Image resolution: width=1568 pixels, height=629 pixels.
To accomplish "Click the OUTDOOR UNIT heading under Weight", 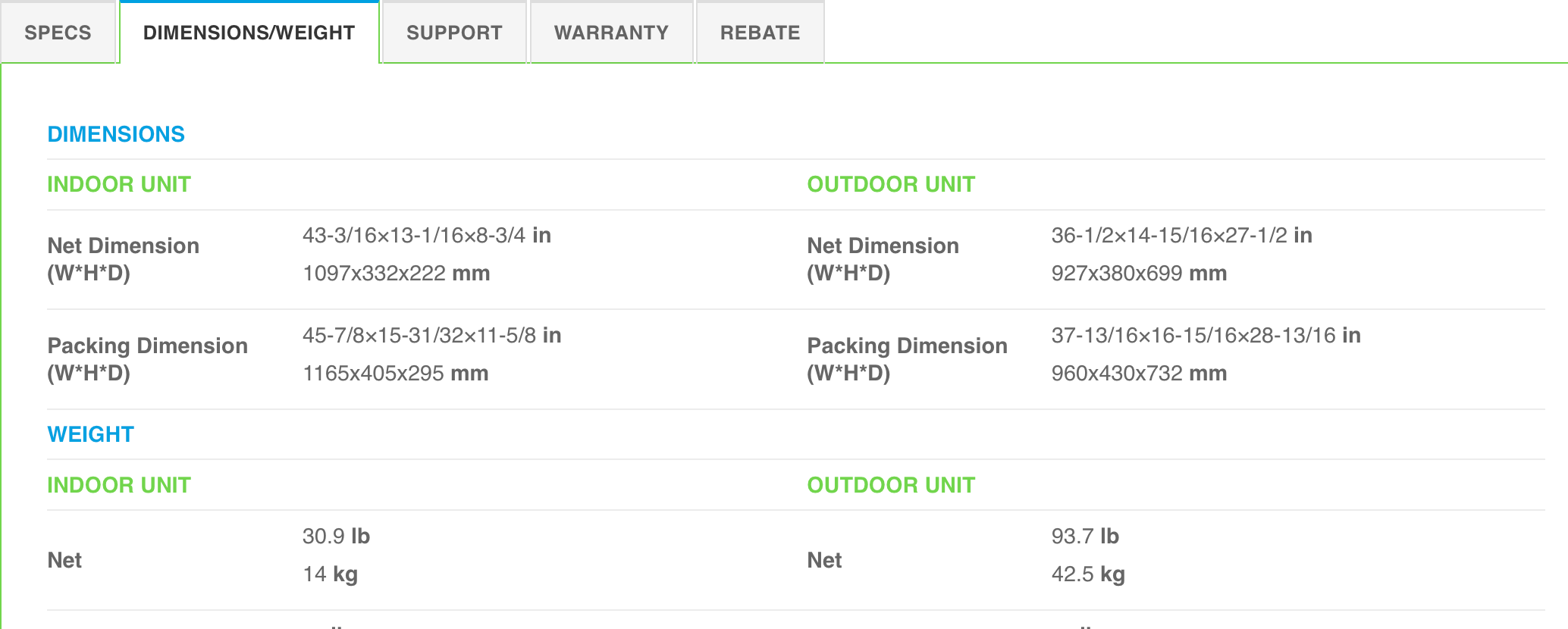I will (891, 485).
